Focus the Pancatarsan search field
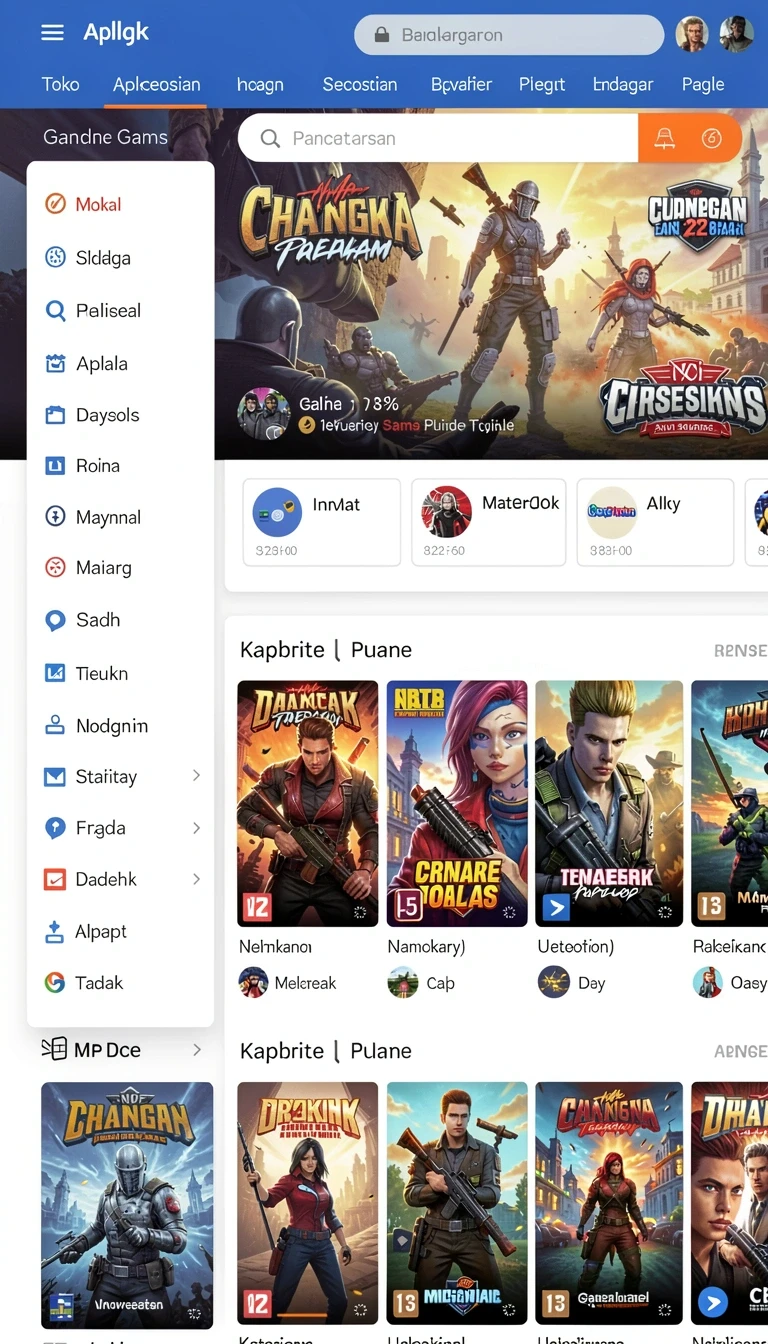 pos(438,138)
